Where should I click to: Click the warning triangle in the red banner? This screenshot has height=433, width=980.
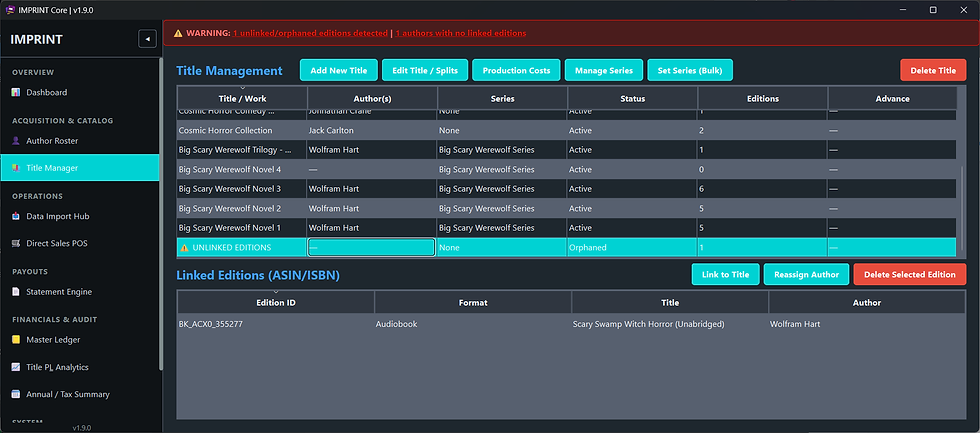point(178,33)
